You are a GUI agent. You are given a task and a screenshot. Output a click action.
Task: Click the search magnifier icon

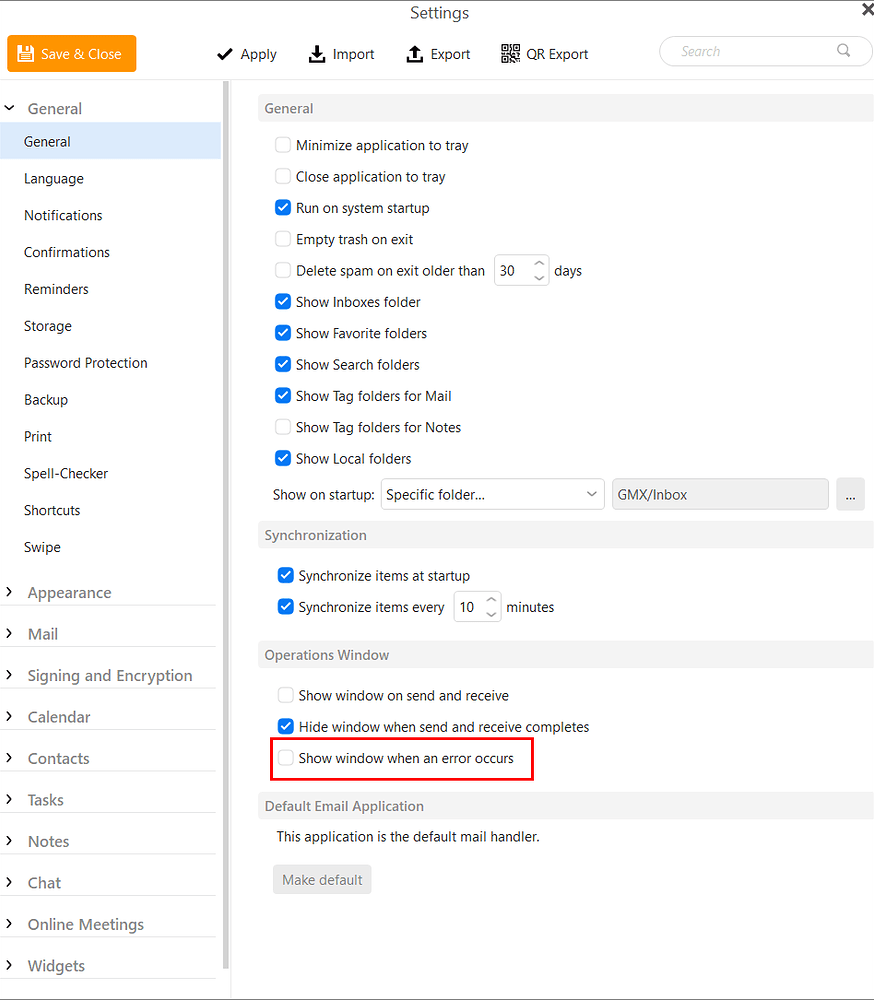(843, 50)
